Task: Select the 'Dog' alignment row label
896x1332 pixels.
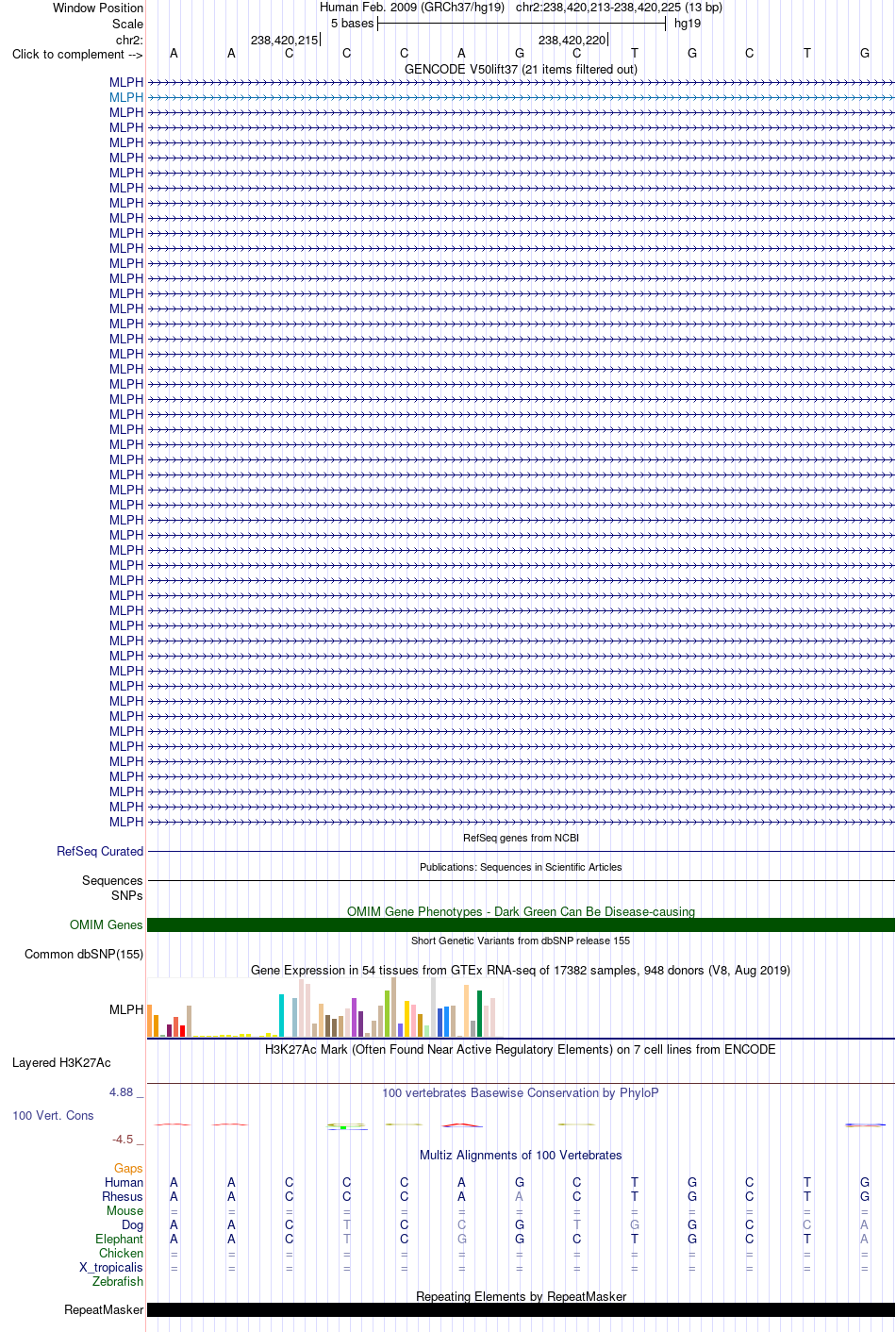Action: (x=132, y=1224)
